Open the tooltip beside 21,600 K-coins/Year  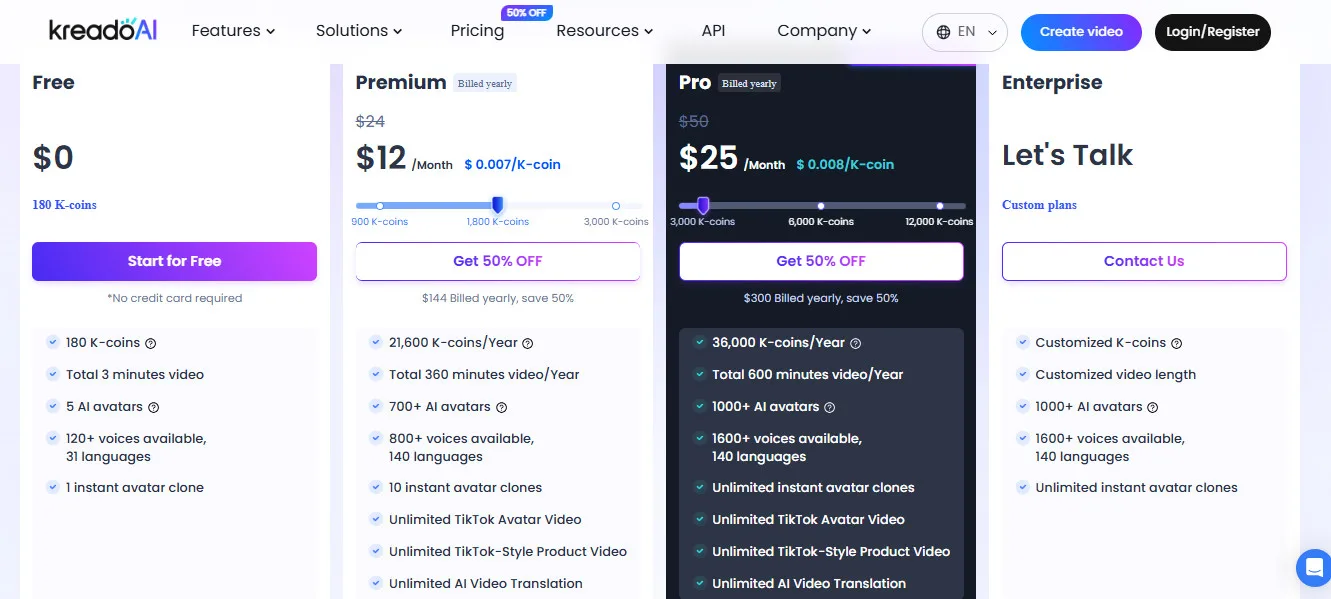(x=527, y=342)
